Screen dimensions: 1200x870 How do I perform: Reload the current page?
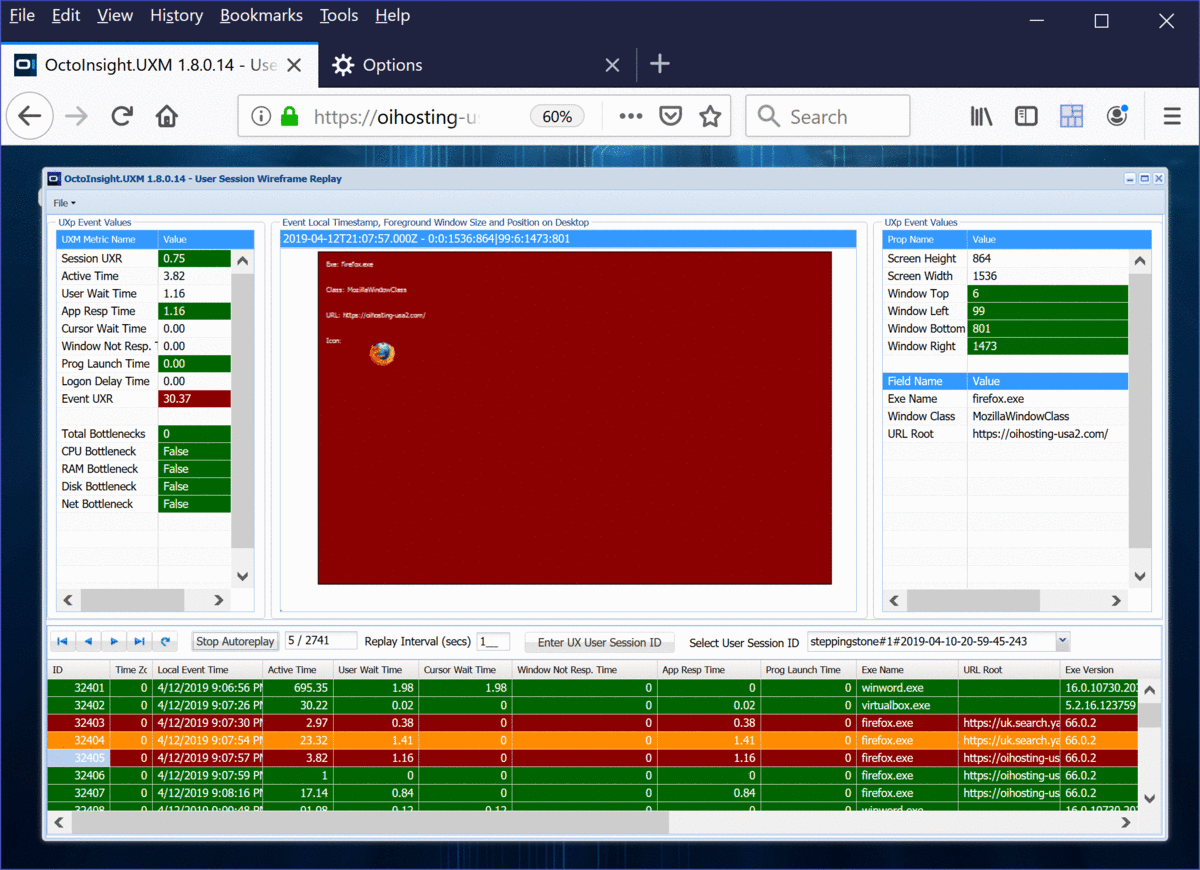point(122,117)
